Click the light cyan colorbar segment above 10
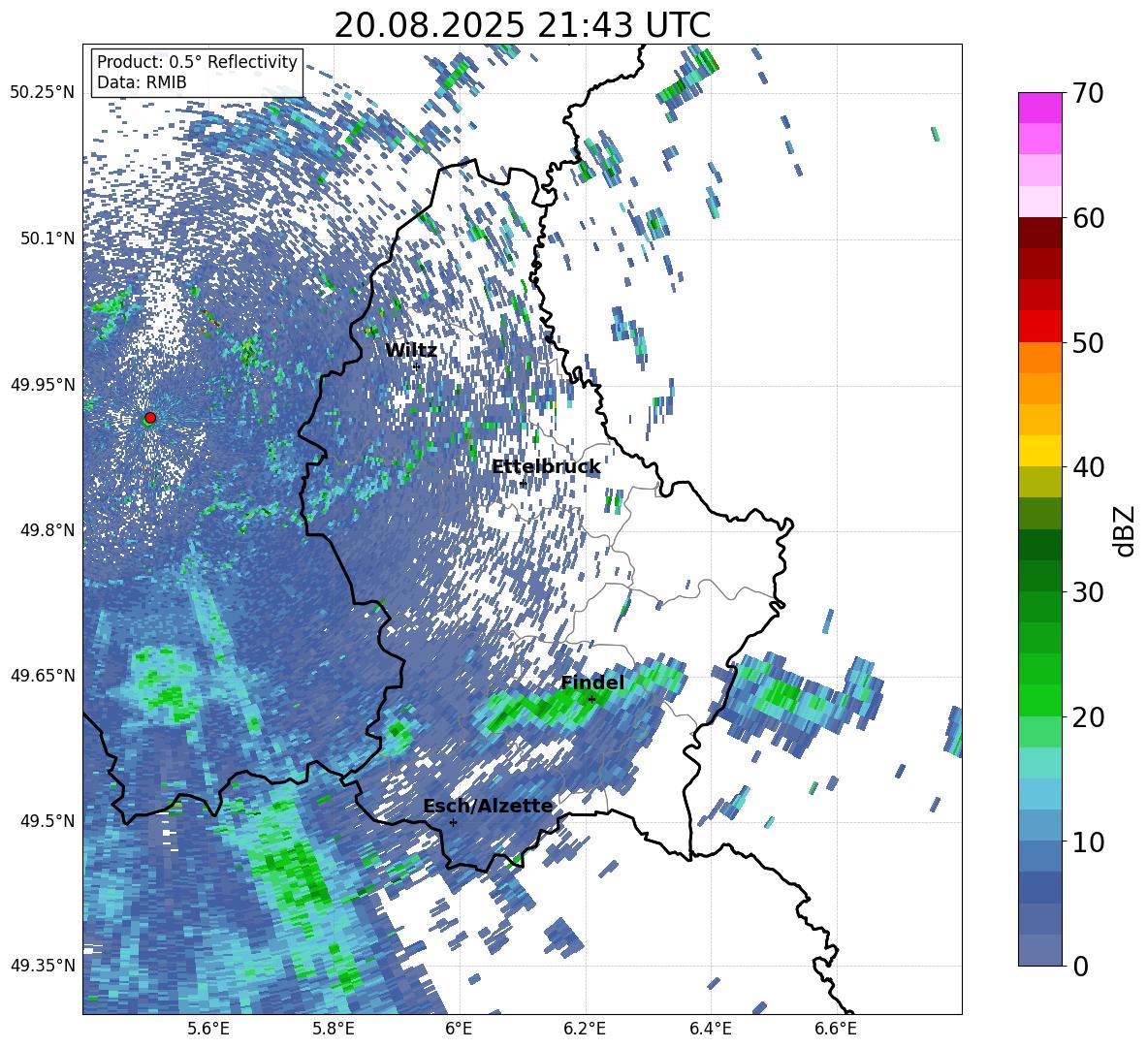This screenshot has width=1148, height=1048. pyautogui.click(x=1039, y=794)
